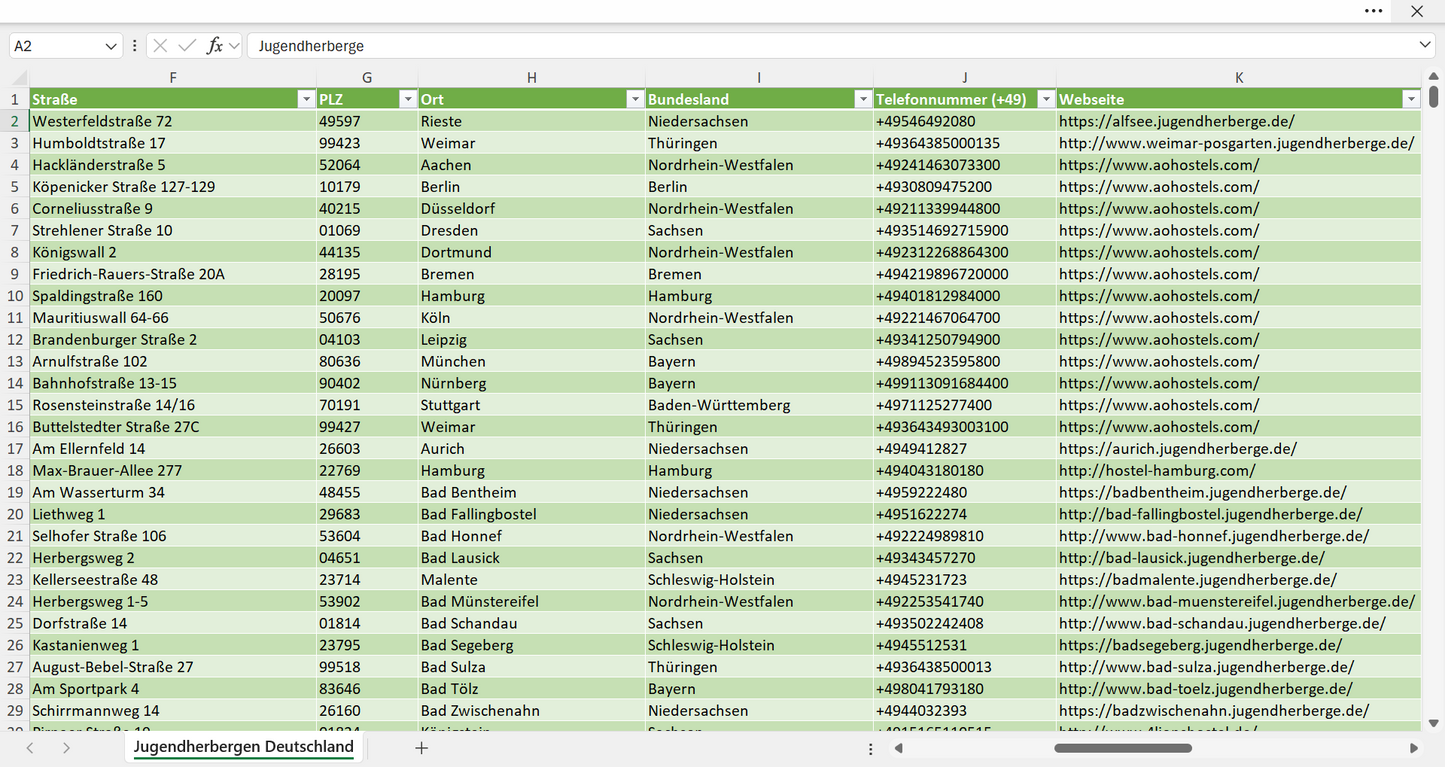Screen dimensions: 1445x767
Task: Open the Name Box dropdown arrow
Action: (x=110, y=46)
